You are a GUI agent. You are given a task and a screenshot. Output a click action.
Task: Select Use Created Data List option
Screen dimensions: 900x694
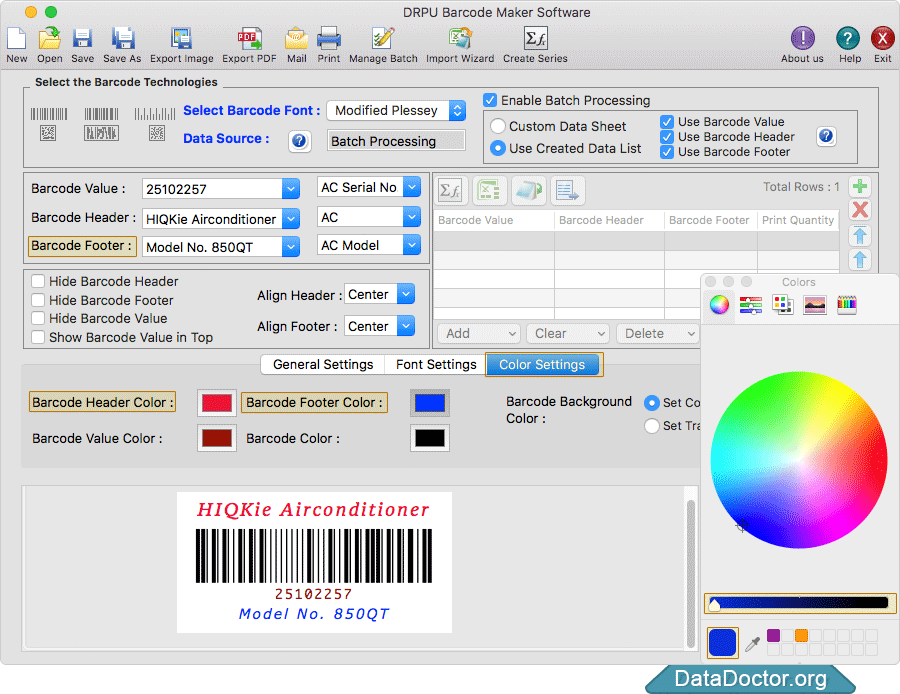click(x=498, y=148)
